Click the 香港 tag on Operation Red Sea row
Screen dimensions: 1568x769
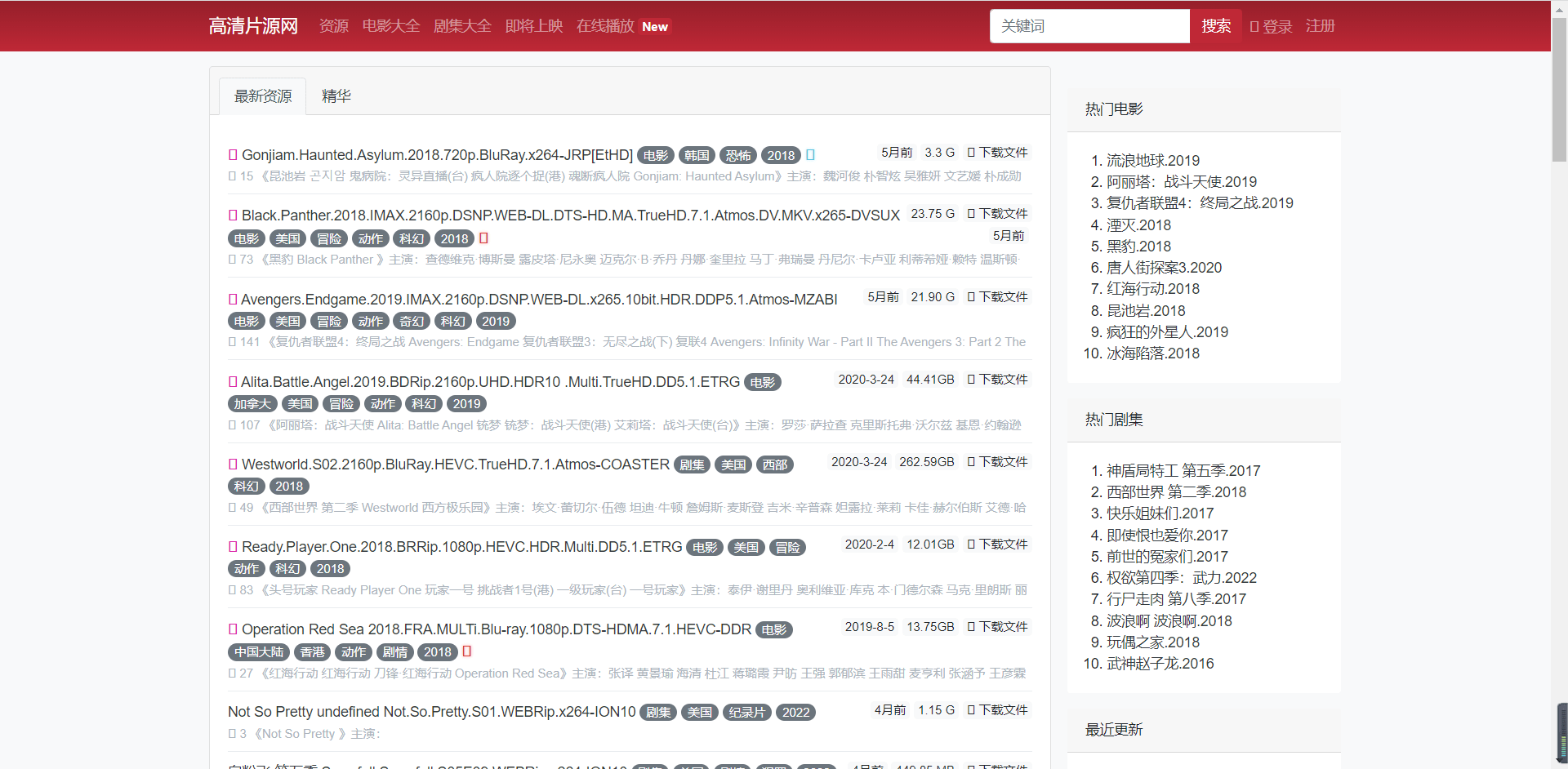point(312,652)
